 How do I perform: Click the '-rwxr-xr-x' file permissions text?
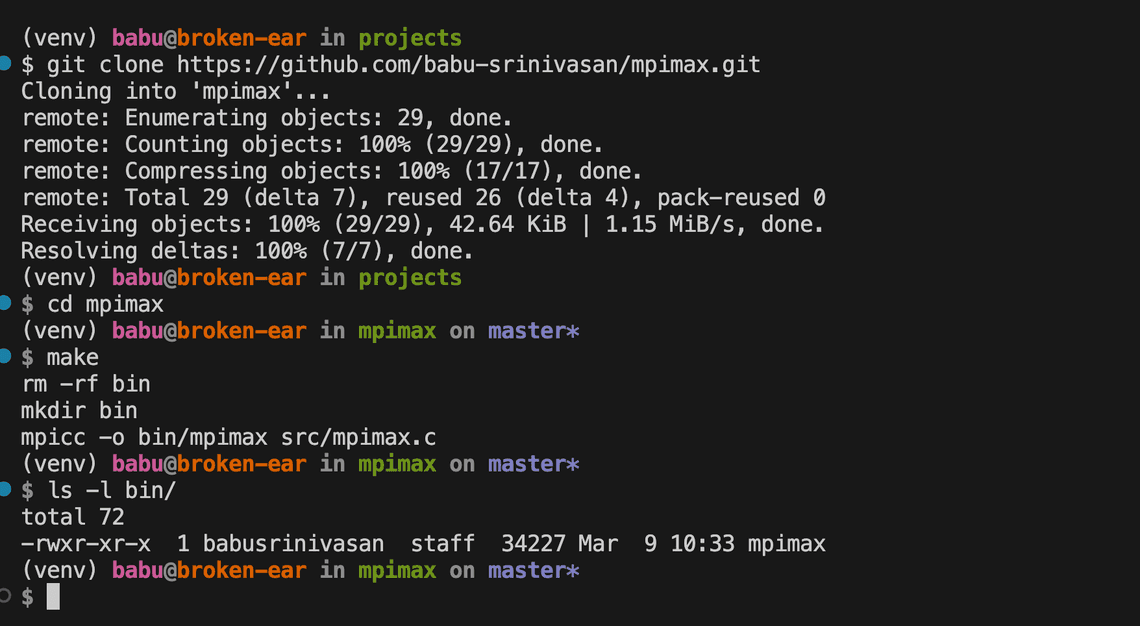click(86, 544)
